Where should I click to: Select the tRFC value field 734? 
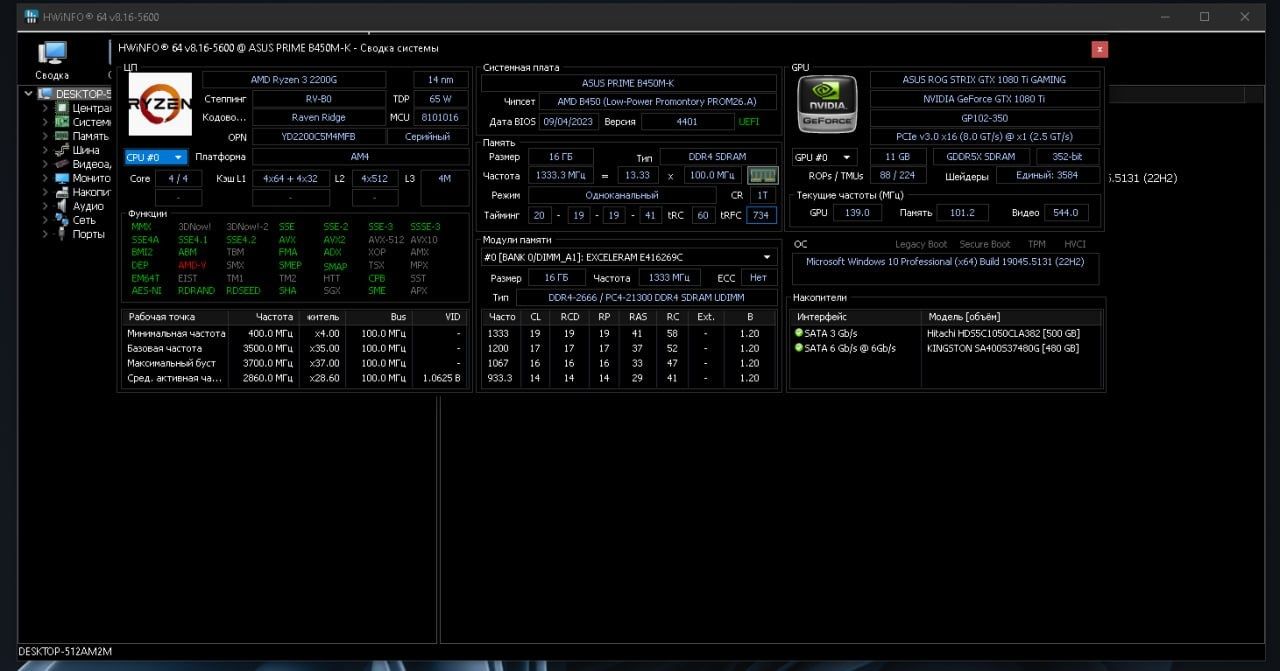(x=761, y=215)
